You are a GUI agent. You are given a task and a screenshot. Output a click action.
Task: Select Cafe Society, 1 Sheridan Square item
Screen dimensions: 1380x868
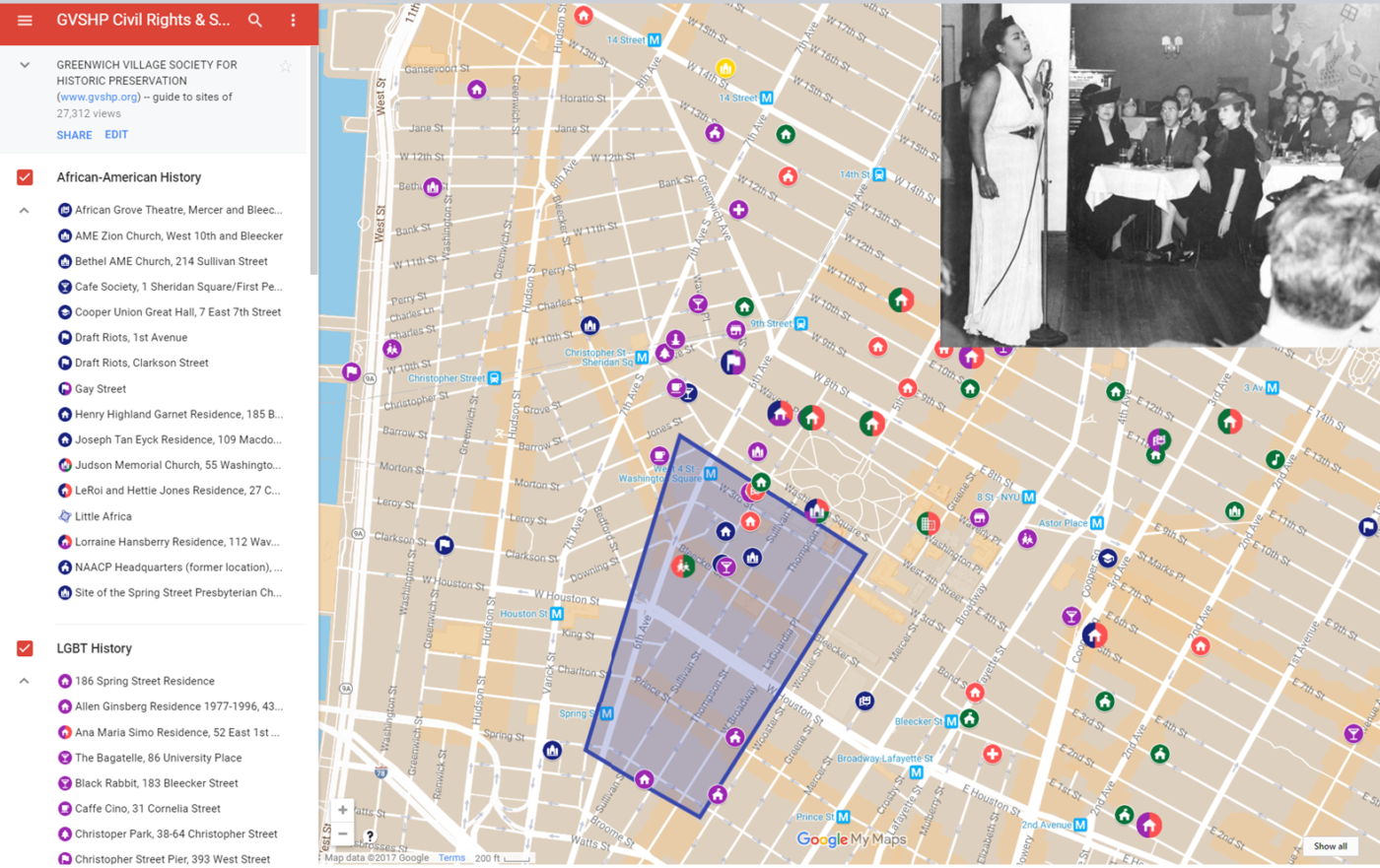(x=177, y=287)
